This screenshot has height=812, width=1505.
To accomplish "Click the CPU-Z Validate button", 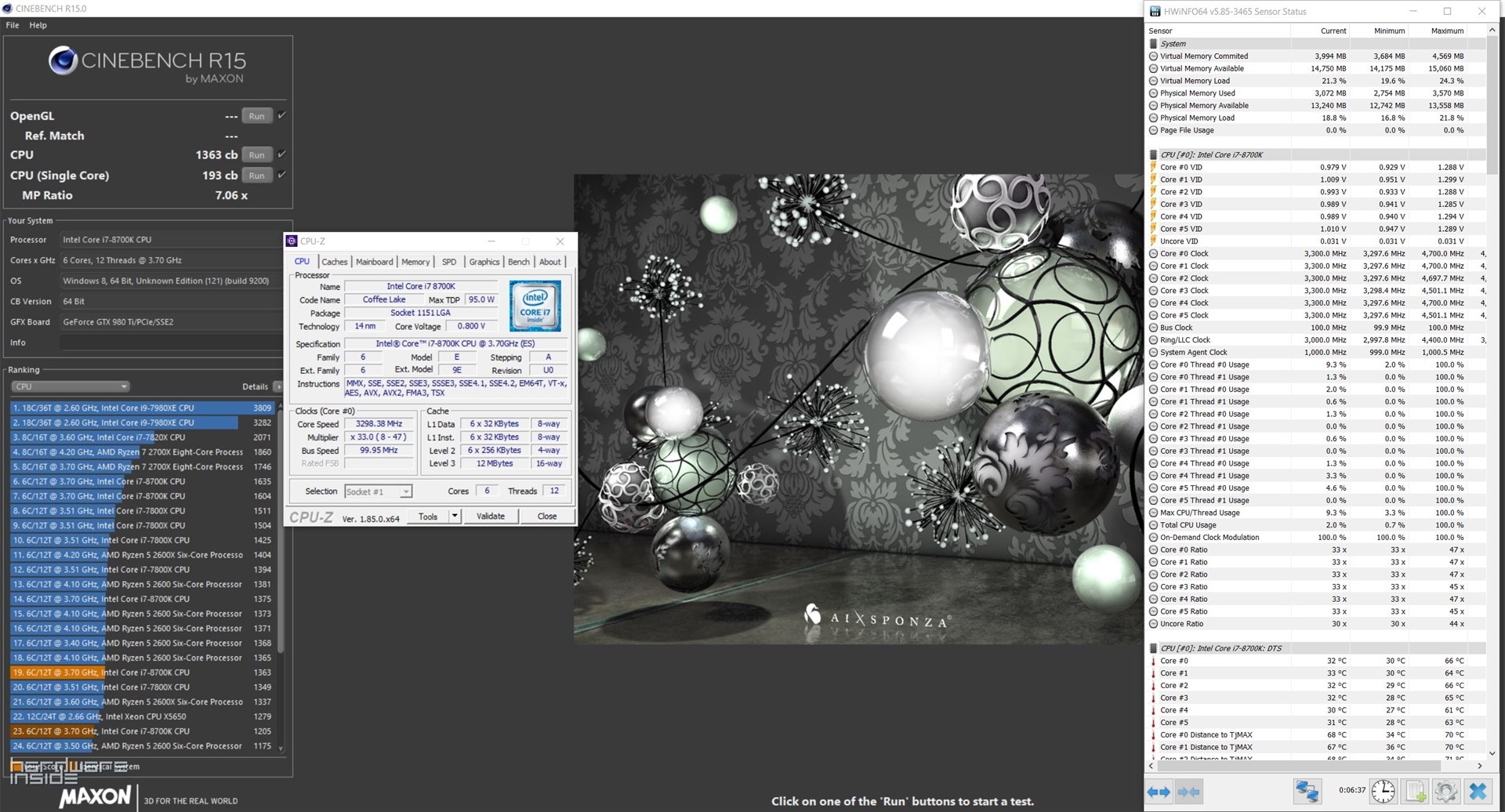I will (x=491, y=517).
